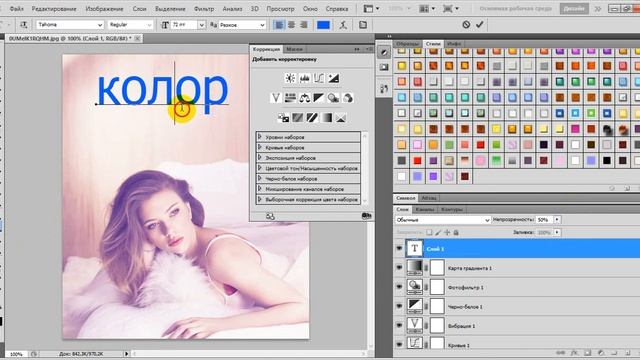Image resolution: width=640 pixels, height=360 pixels.
Task: Click the Posterize adjustment icon
Action: (298, 118)
